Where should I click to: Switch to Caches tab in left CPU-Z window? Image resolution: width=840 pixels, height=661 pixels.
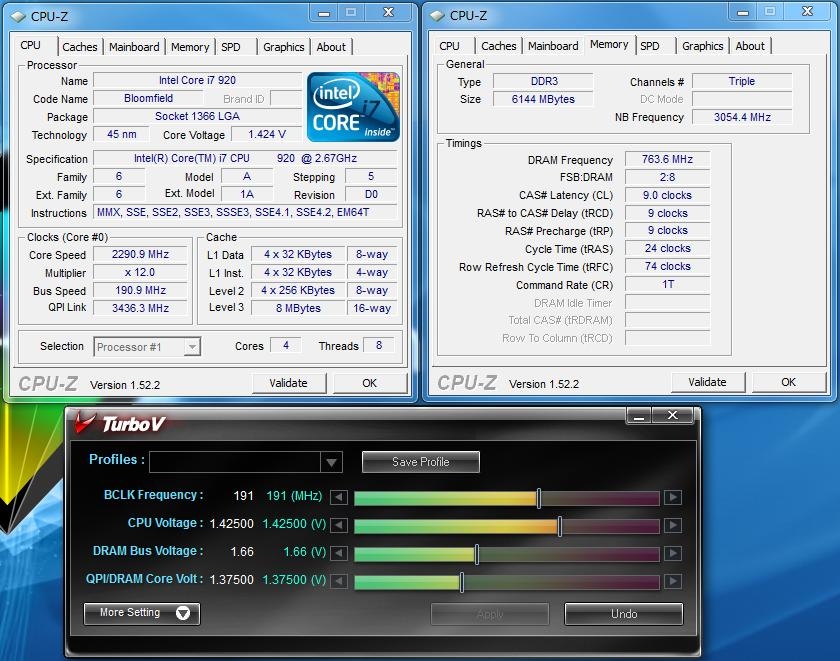tap(80, 47)
